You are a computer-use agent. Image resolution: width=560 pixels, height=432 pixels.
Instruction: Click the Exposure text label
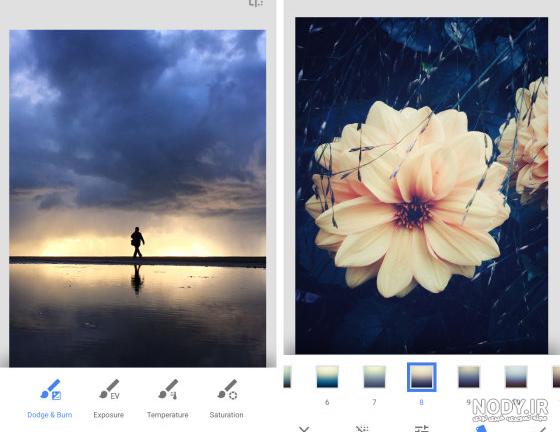[109, 415]
